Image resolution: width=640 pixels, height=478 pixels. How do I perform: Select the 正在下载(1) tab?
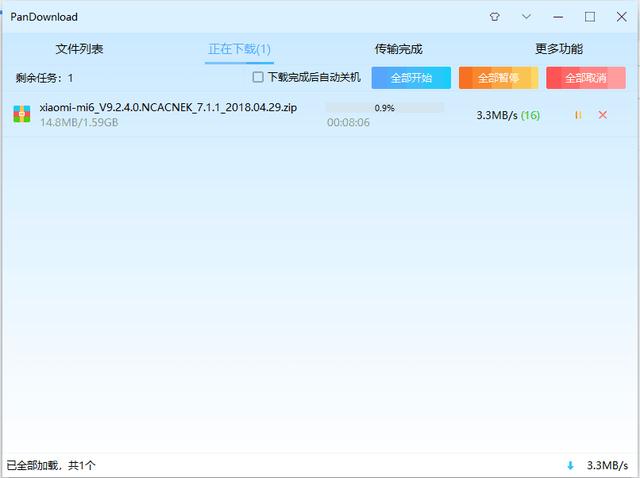point(239,49)
